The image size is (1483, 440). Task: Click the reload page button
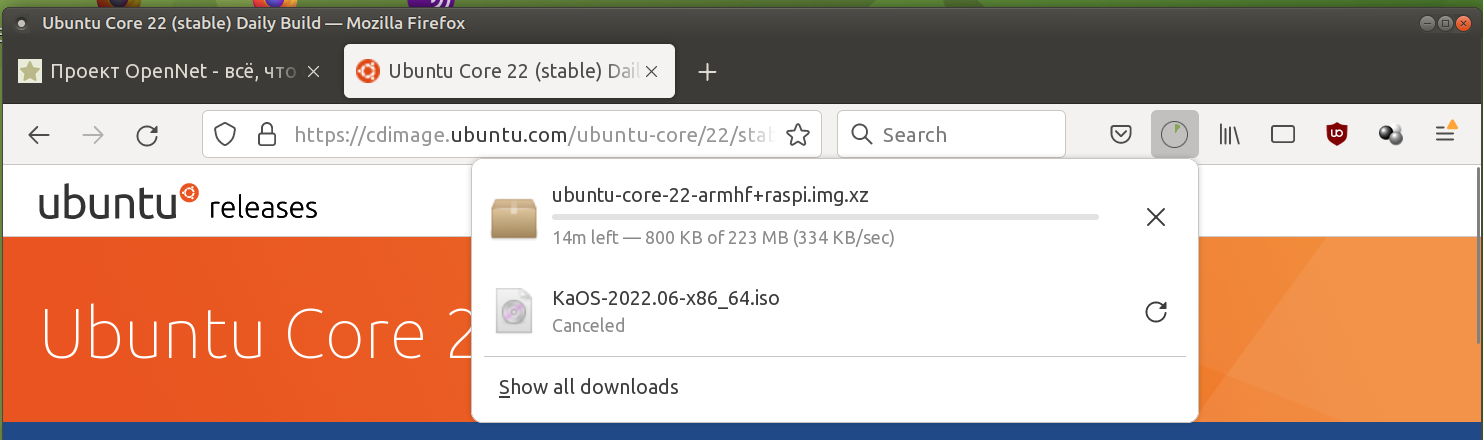pyautogui.click(x=147, y=136)
